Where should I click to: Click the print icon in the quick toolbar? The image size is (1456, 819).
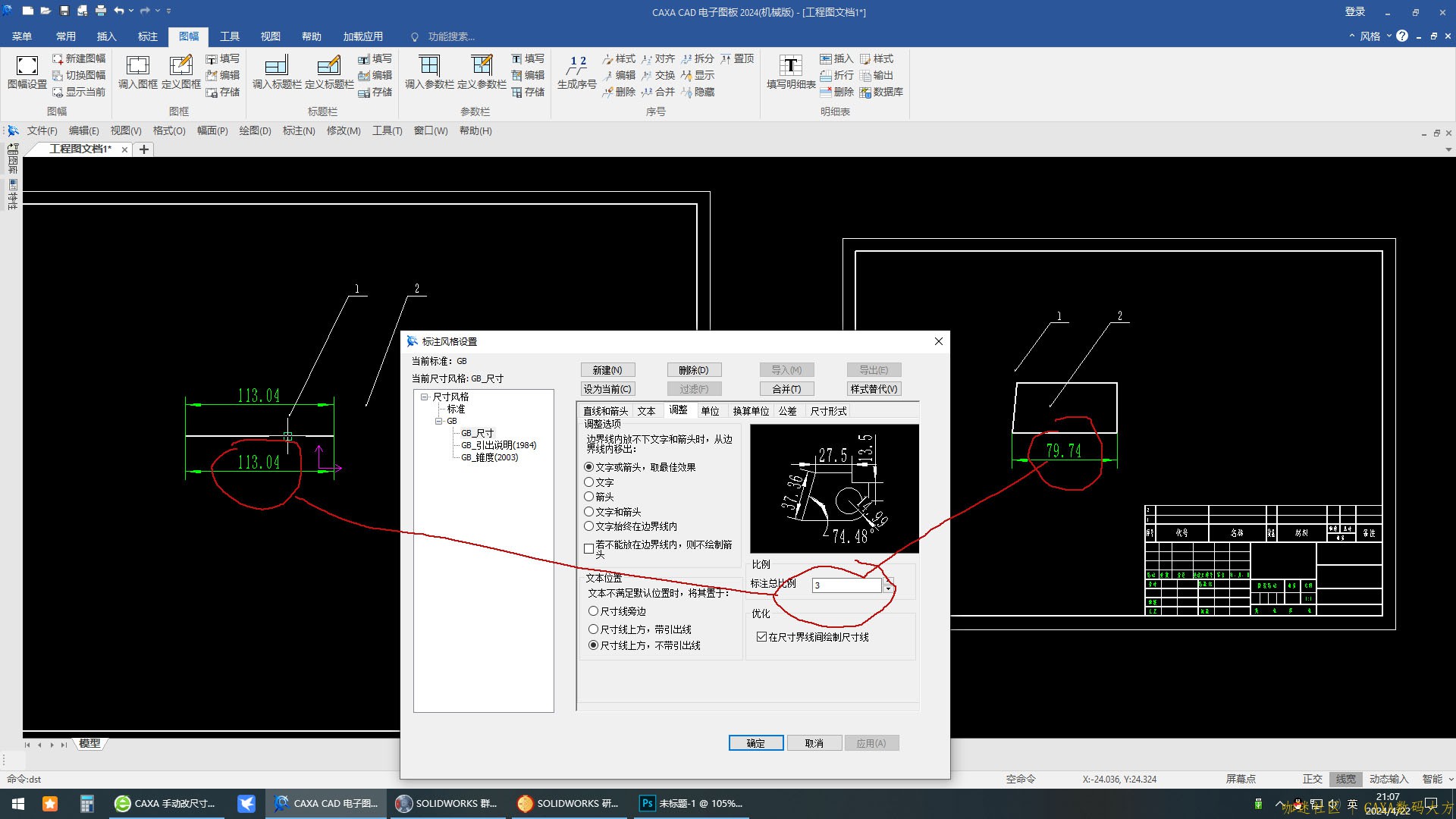click(x=101, y=11)
